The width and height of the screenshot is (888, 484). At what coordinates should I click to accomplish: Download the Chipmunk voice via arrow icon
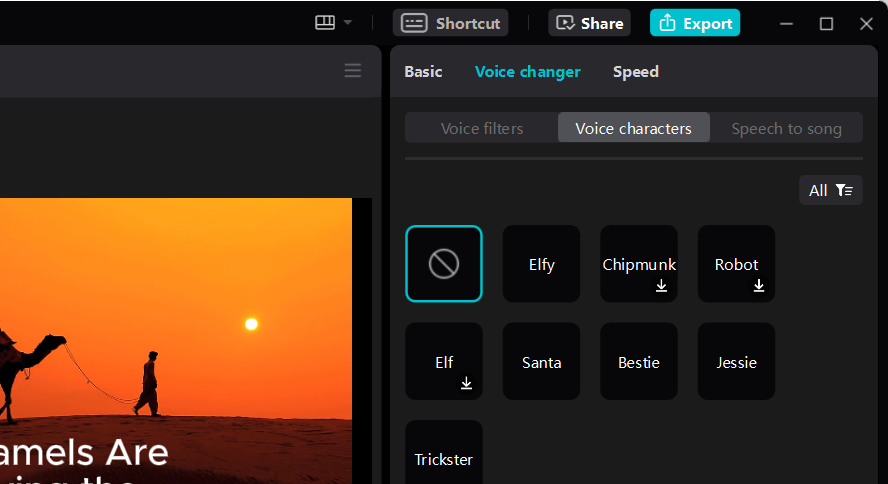(x=661, y=286)
